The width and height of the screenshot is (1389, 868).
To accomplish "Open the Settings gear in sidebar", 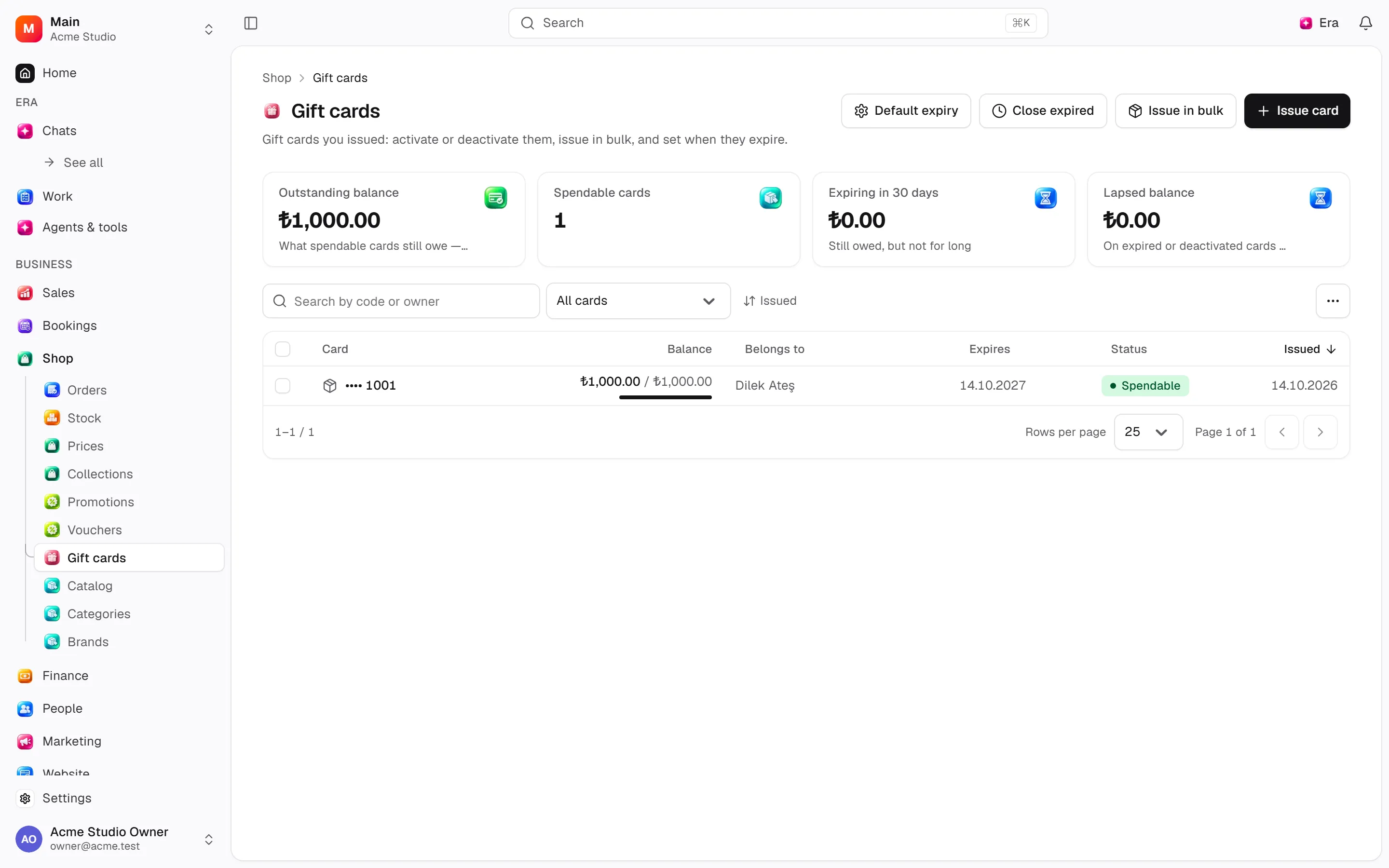I will [x=25, y=798].
